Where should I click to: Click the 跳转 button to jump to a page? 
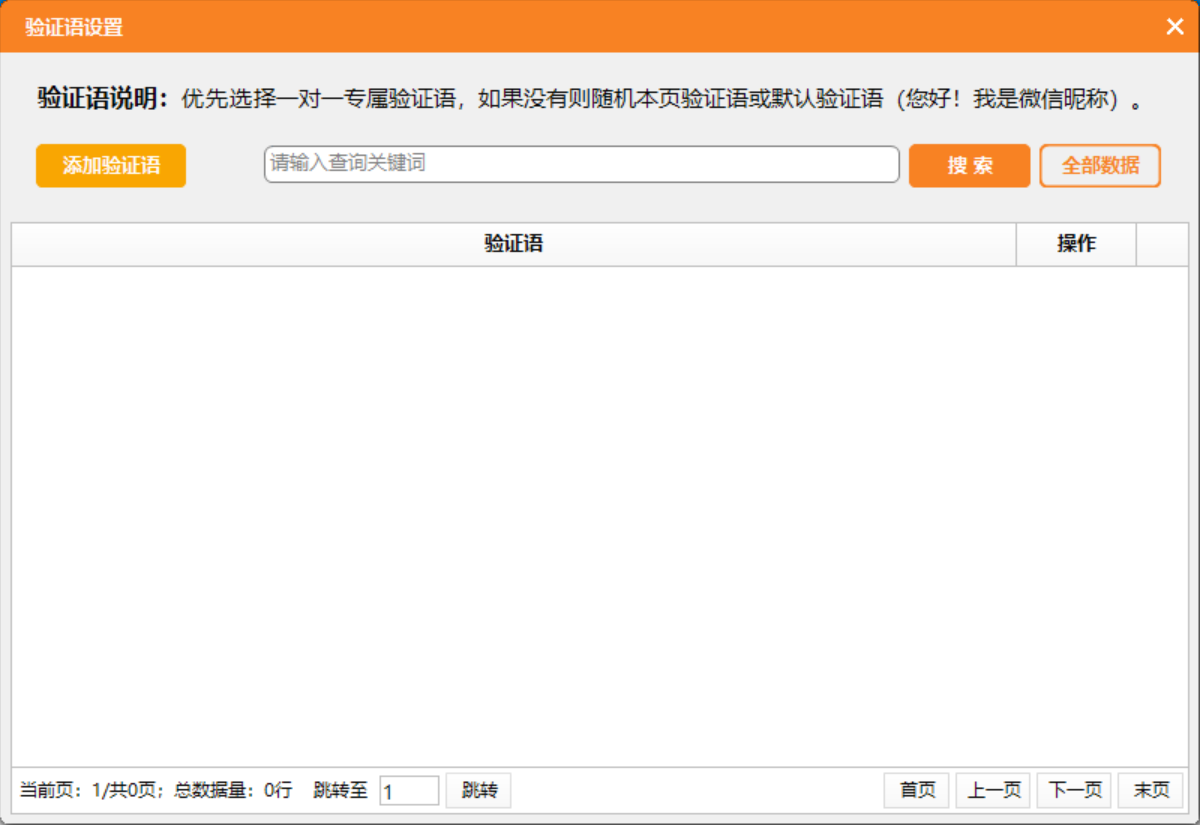pos(478,790)
